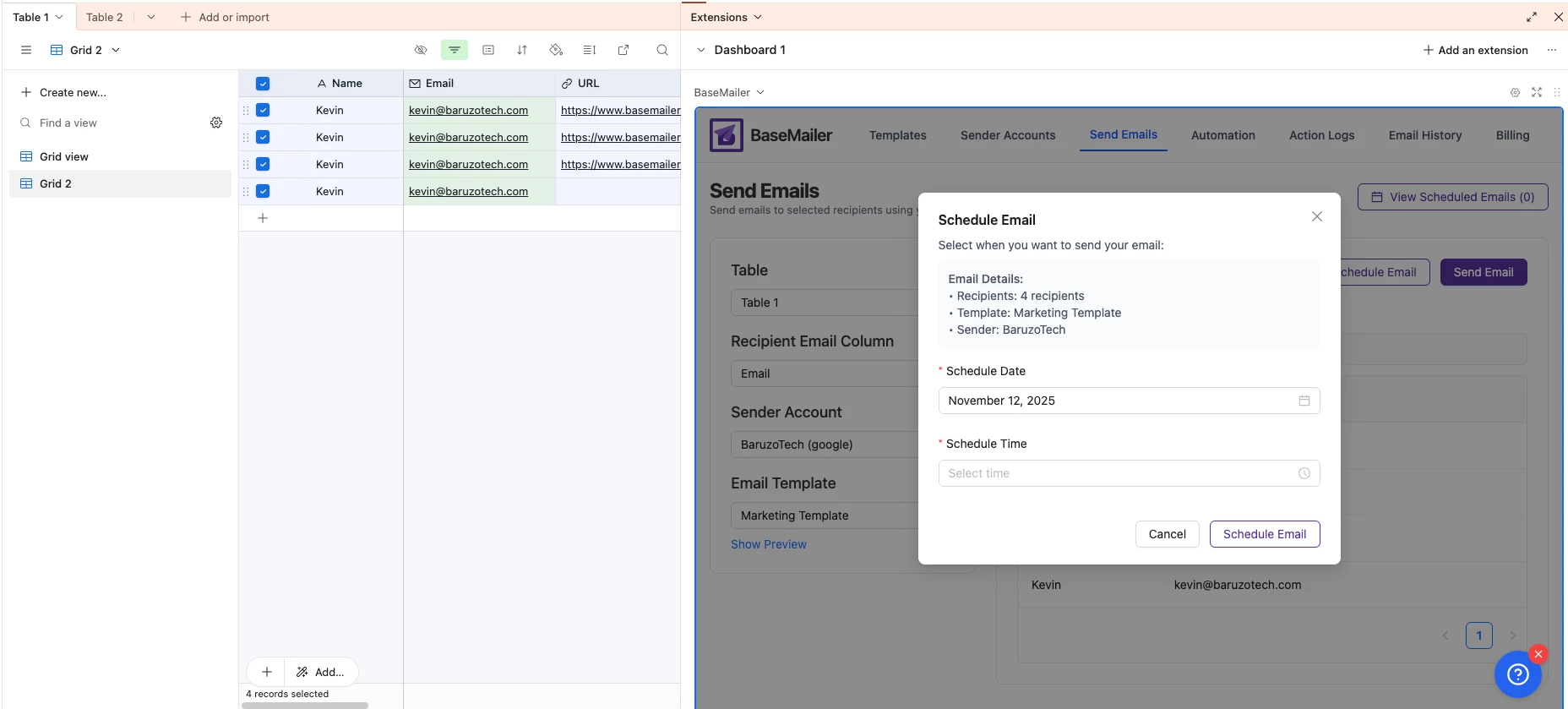
Task: Click the URL column header
Action: tap(618, 83)
